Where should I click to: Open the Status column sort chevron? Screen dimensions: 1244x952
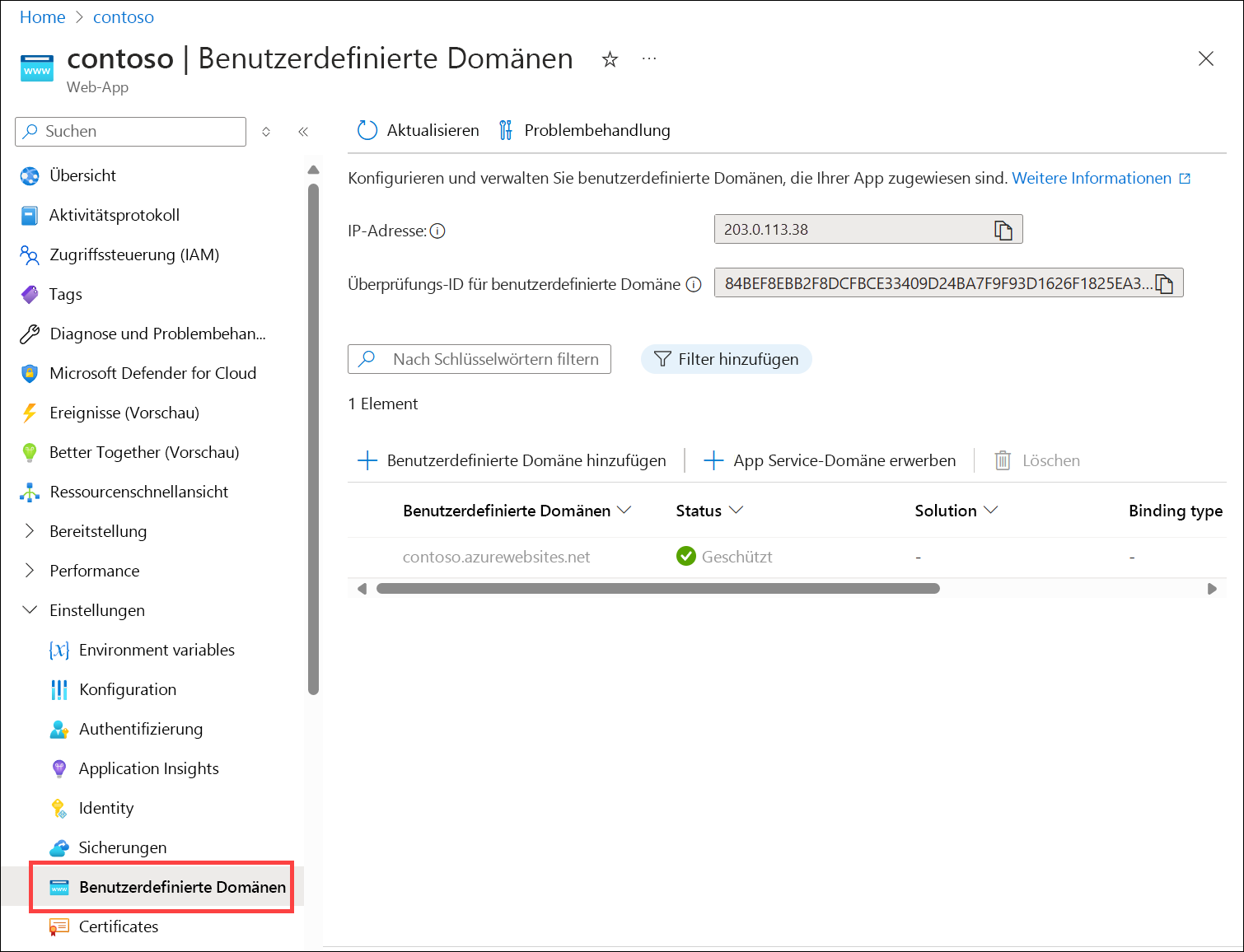pyautogui.click(x=737, y=511)
